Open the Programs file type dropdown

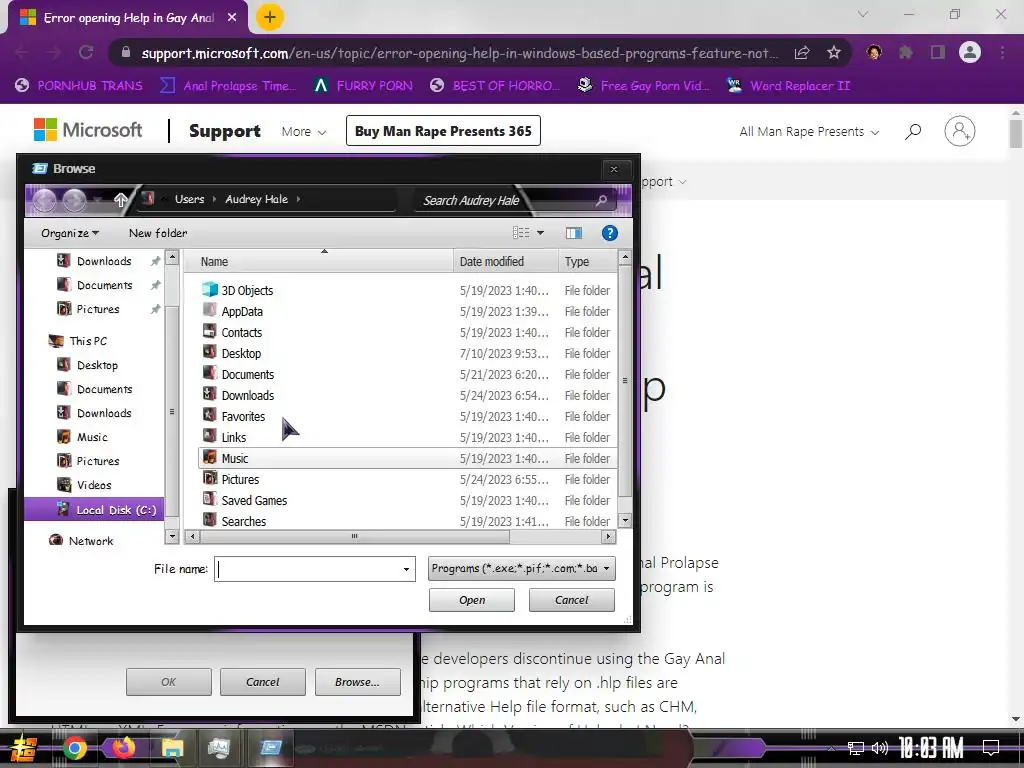(x=521, y=568)
